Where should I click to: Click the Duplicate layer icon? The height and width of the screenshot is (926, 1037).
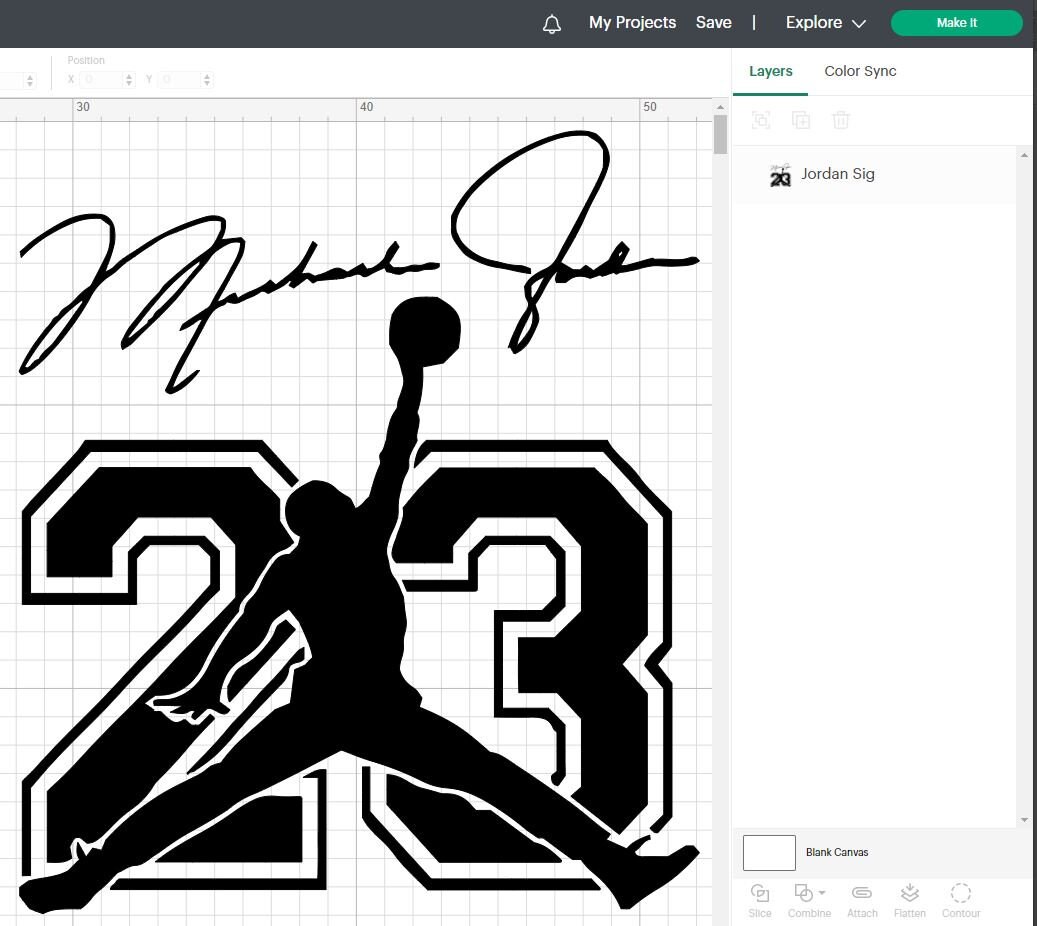point(801,119)
